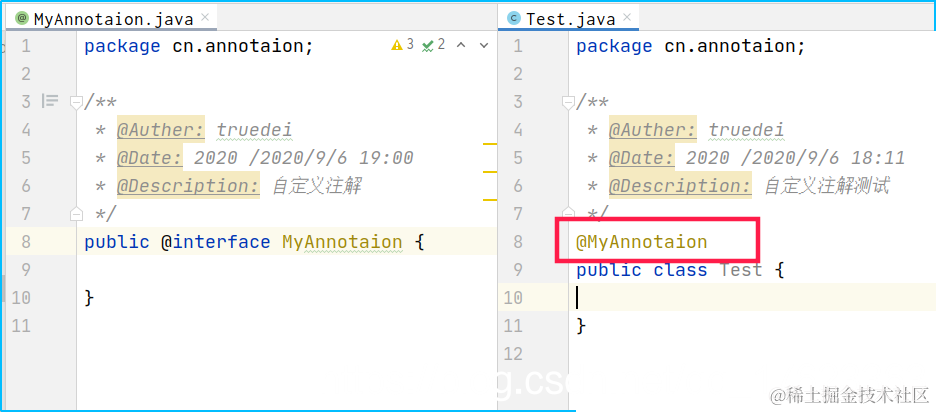Click the @Description tag in Test.java
936x412 pixels.
click(680, 186)
